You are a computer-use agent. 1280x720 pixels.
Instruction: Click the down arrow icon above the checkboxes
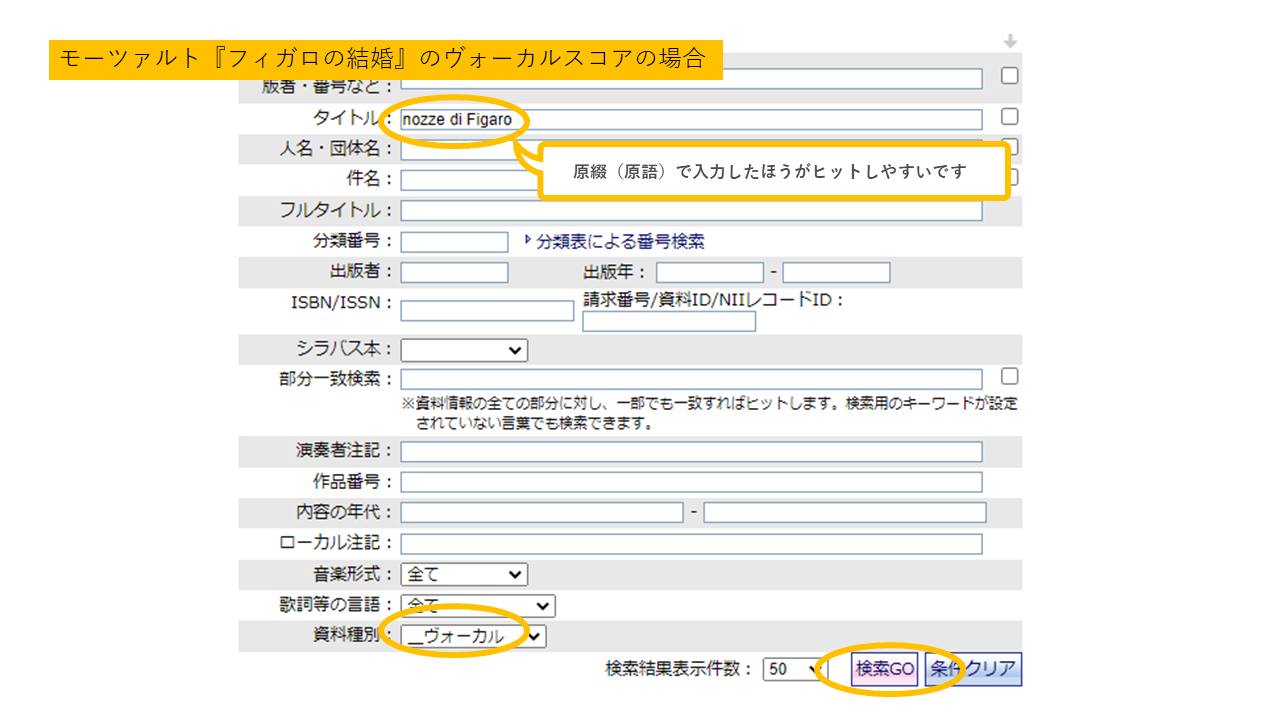[x=1010, y=42]
